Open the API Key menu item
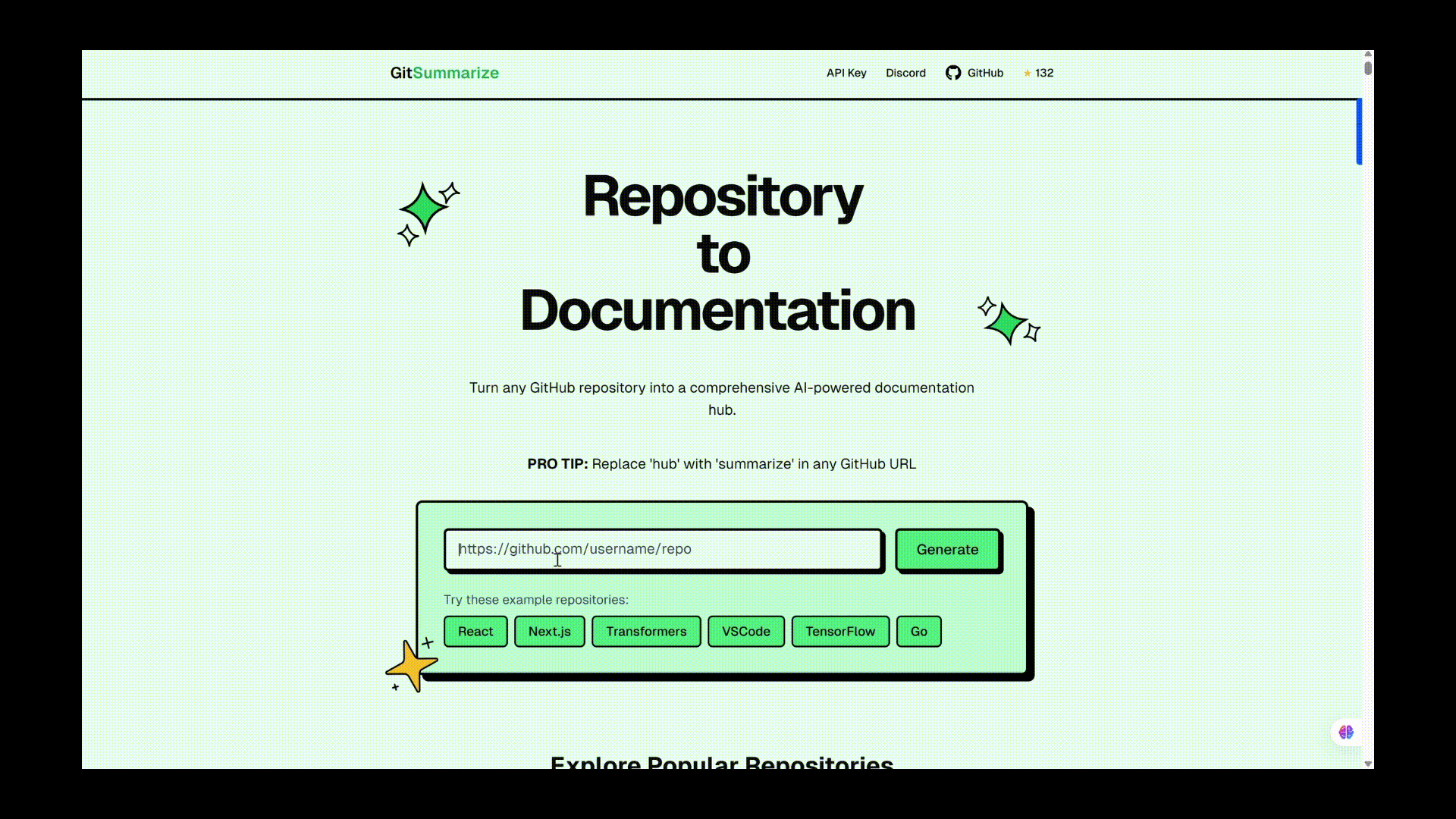This screenshot has height=819, width=1456. (846, 73)
